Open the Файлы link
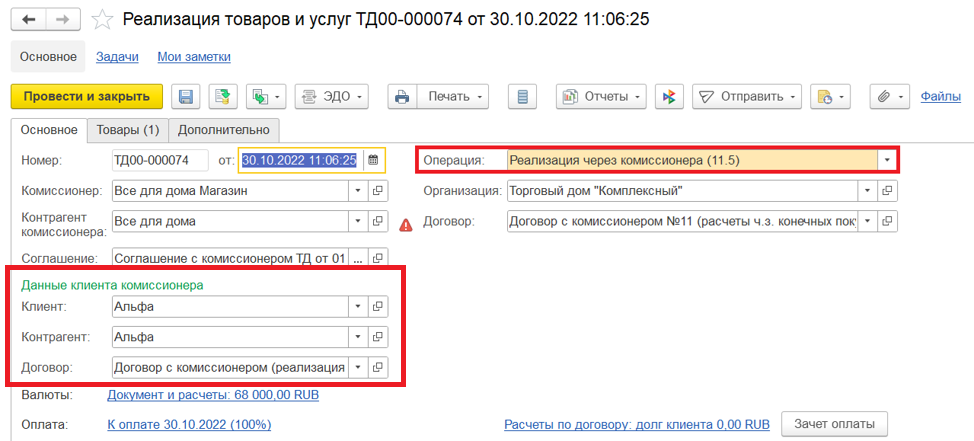 [x=941, y=96]
